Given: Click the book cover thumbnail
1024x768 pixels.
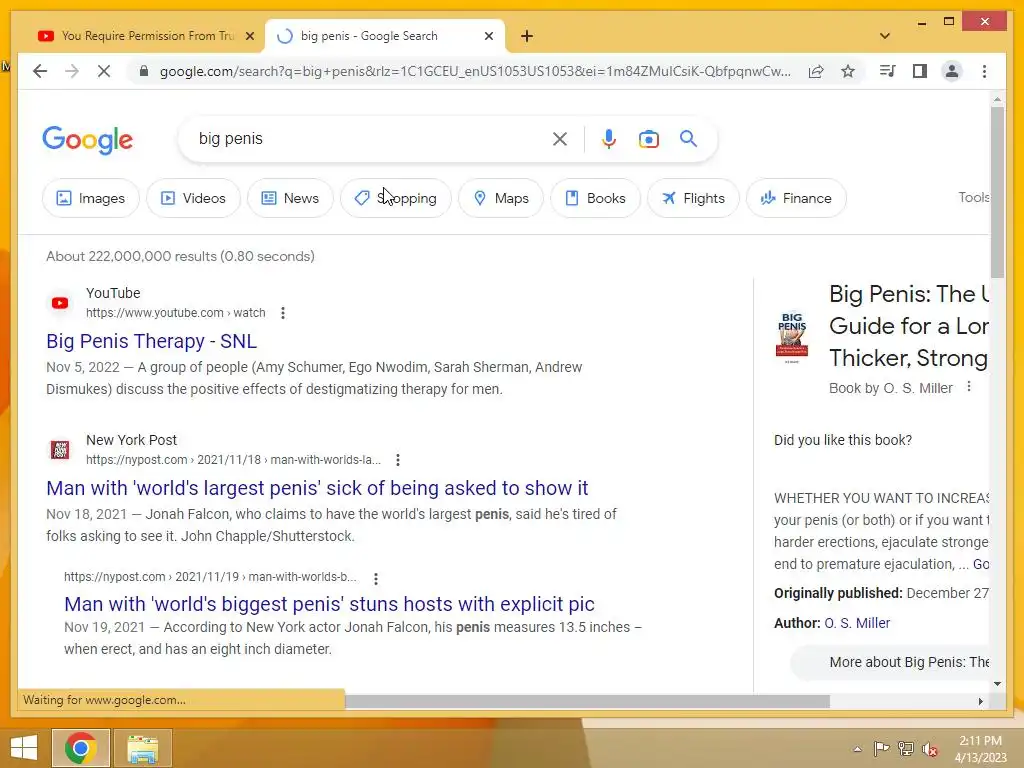Looking at the screenshot, I should tap(792, 338).
